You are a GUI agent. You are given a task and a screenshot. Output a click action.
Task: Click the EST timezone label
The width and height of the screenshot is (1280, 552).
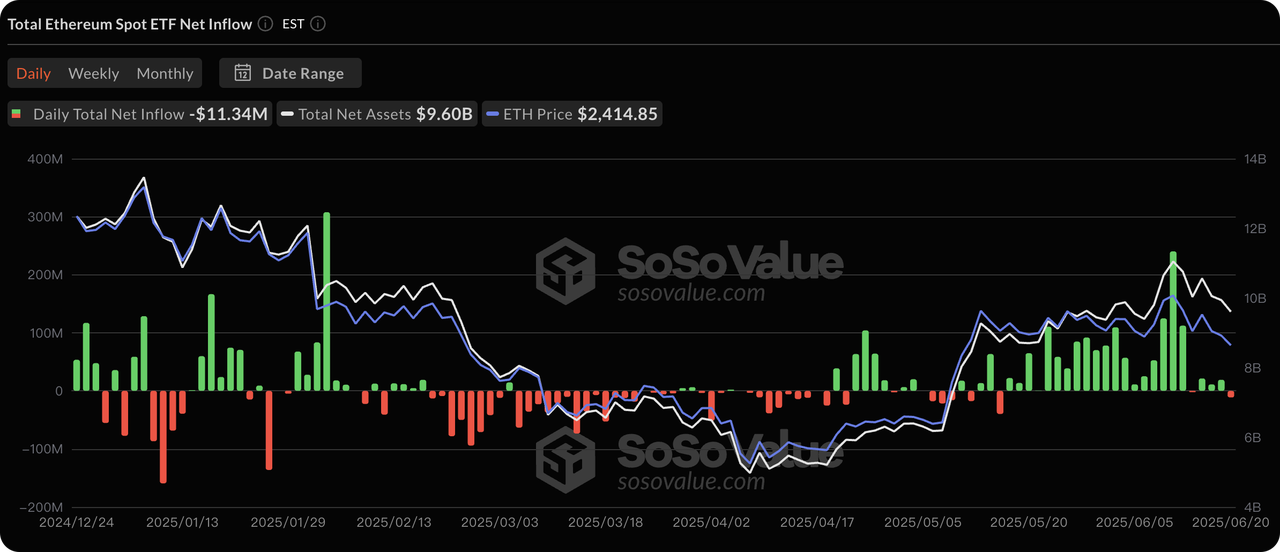[x=295, y=24]
